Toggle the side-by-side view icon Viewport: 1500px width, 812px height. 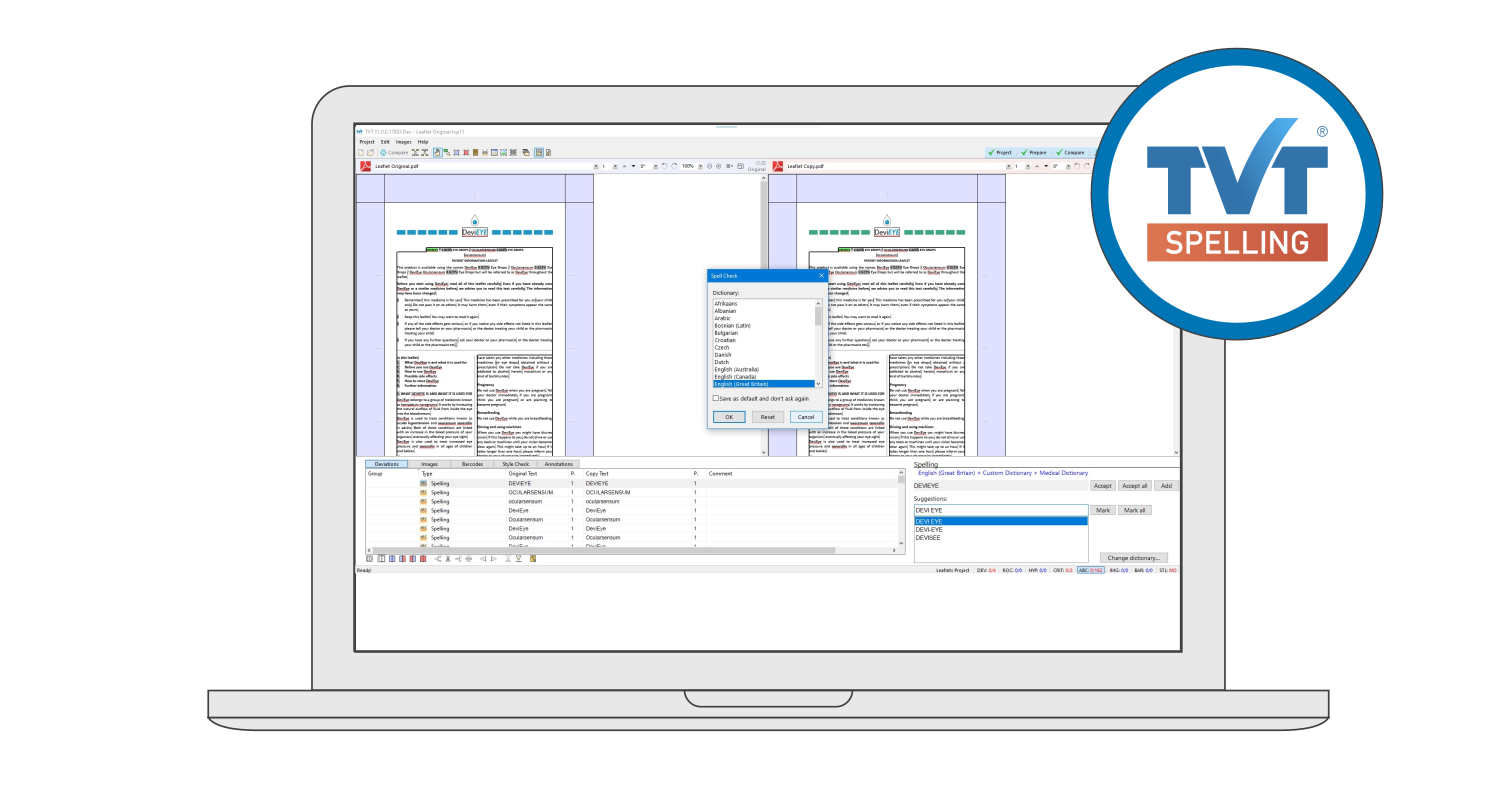pos(538,152)
